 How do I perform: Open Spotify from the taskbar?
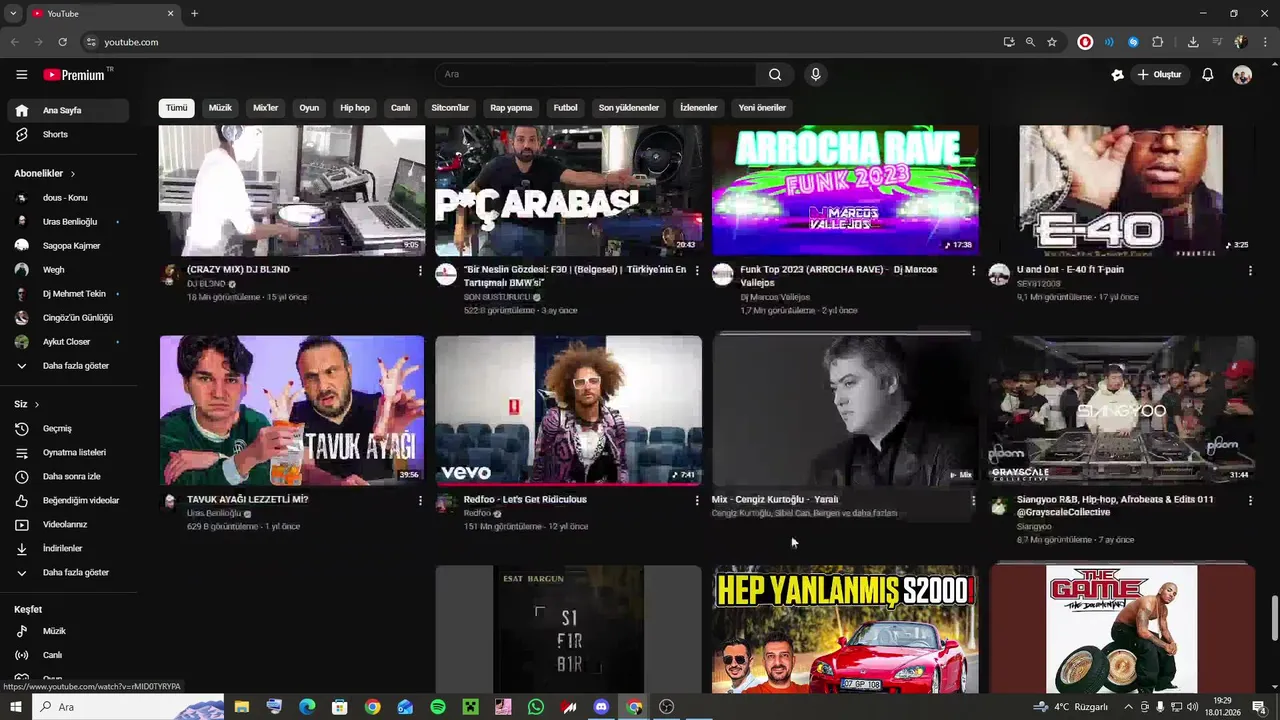tap(438, 707)
